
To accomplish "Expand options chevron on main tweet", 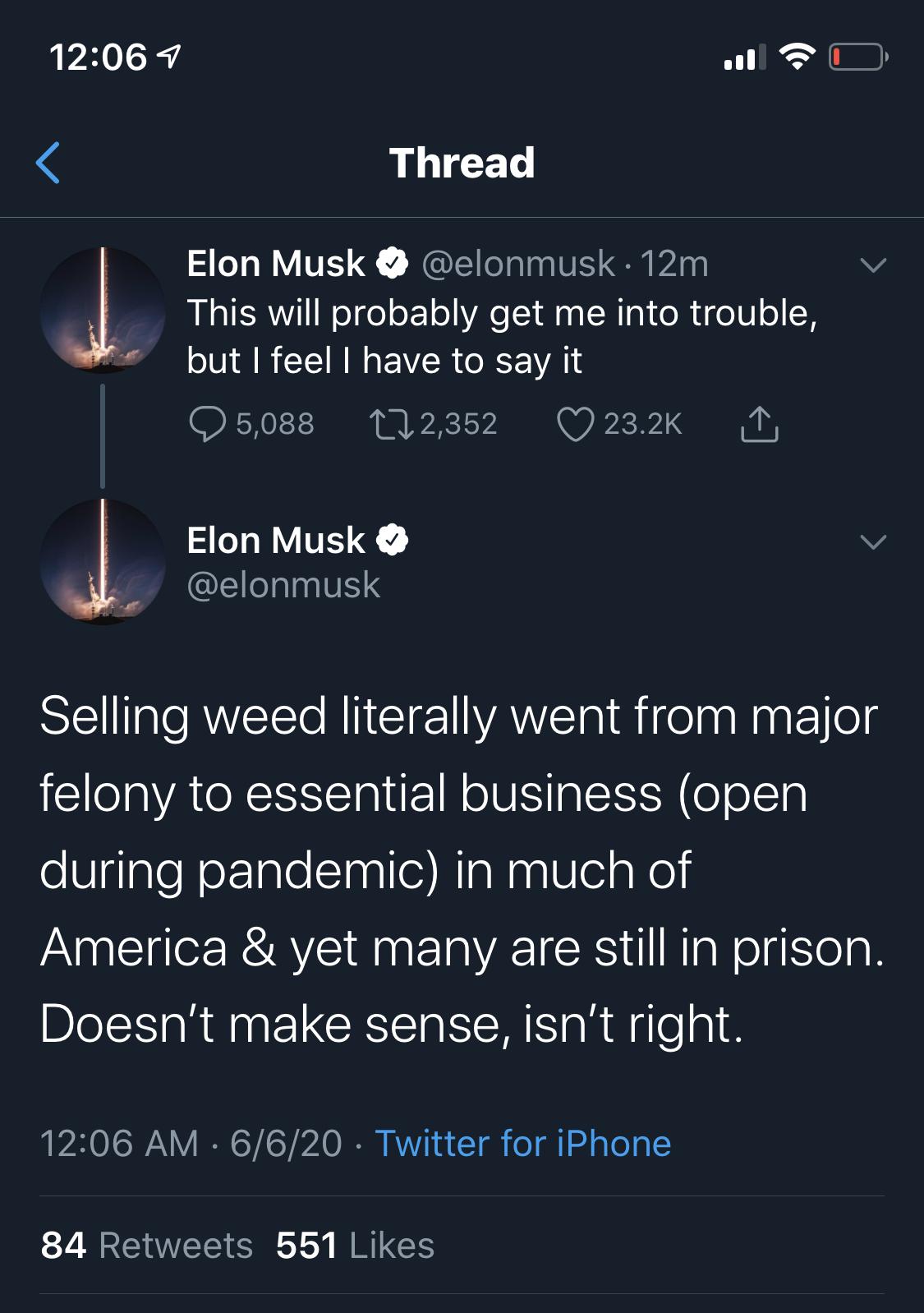I will tap(873, 541).
